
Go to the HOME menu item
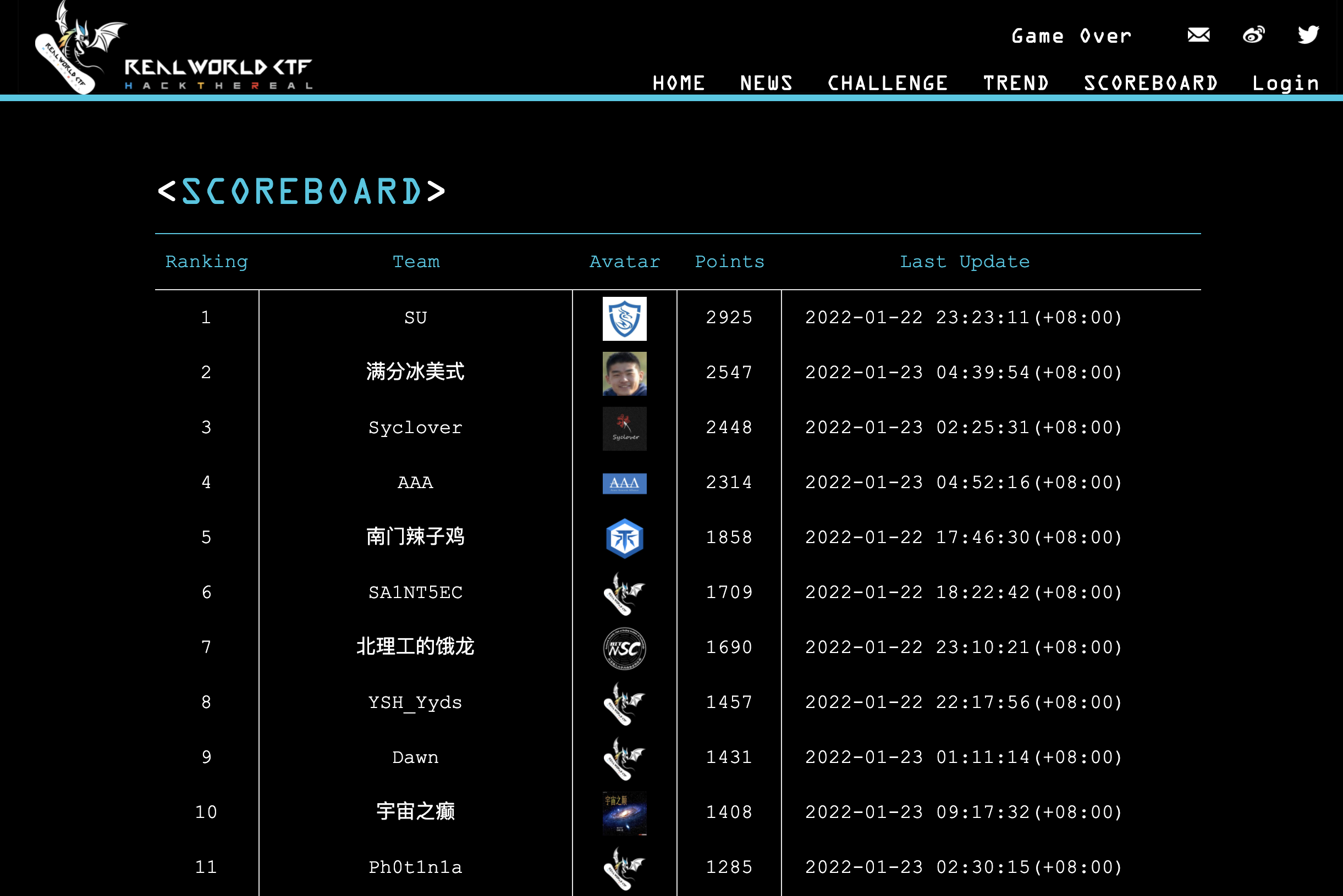coord(679,84)
